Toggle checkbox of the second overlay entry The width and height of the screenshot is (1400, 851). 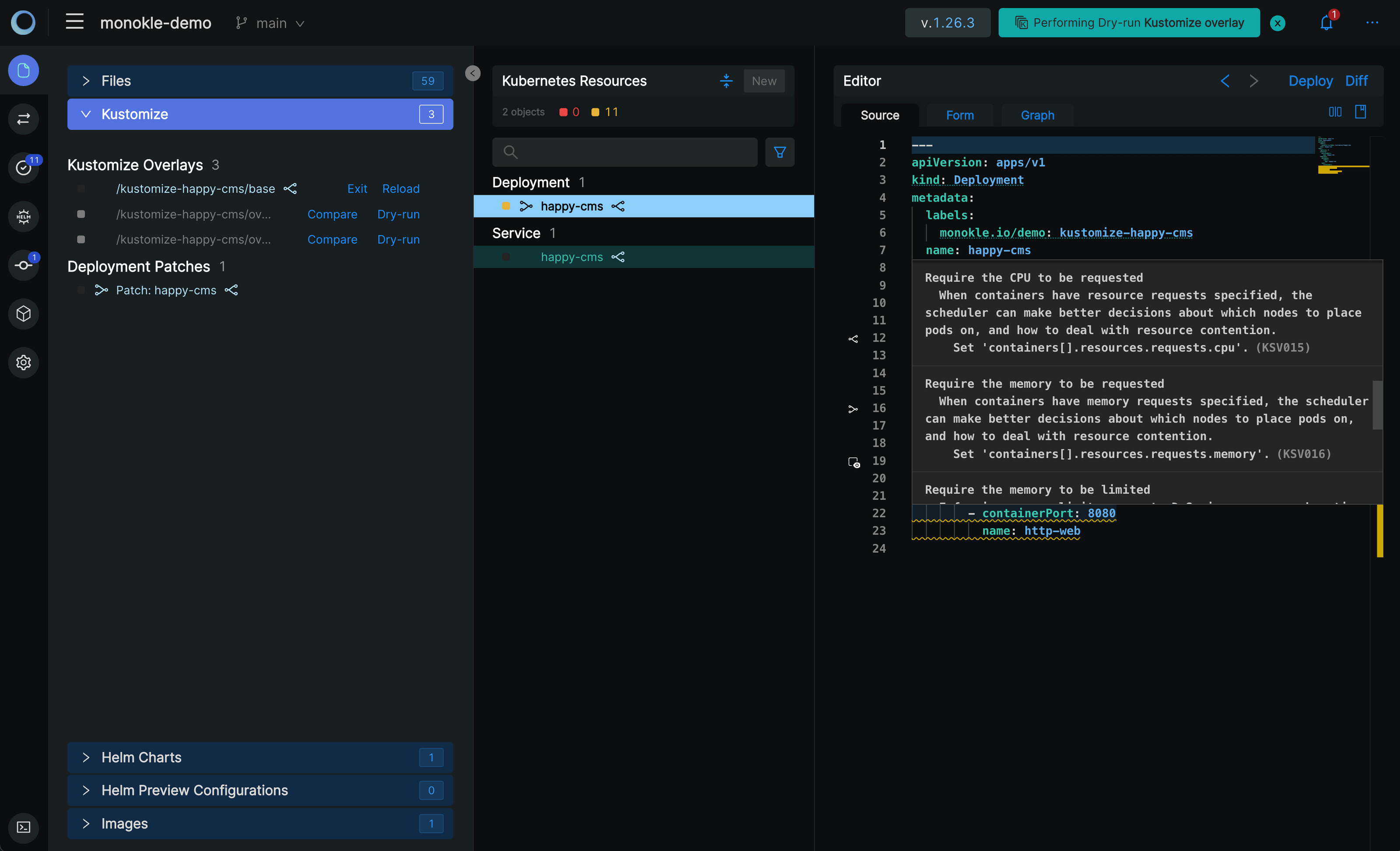click(81, 214)
